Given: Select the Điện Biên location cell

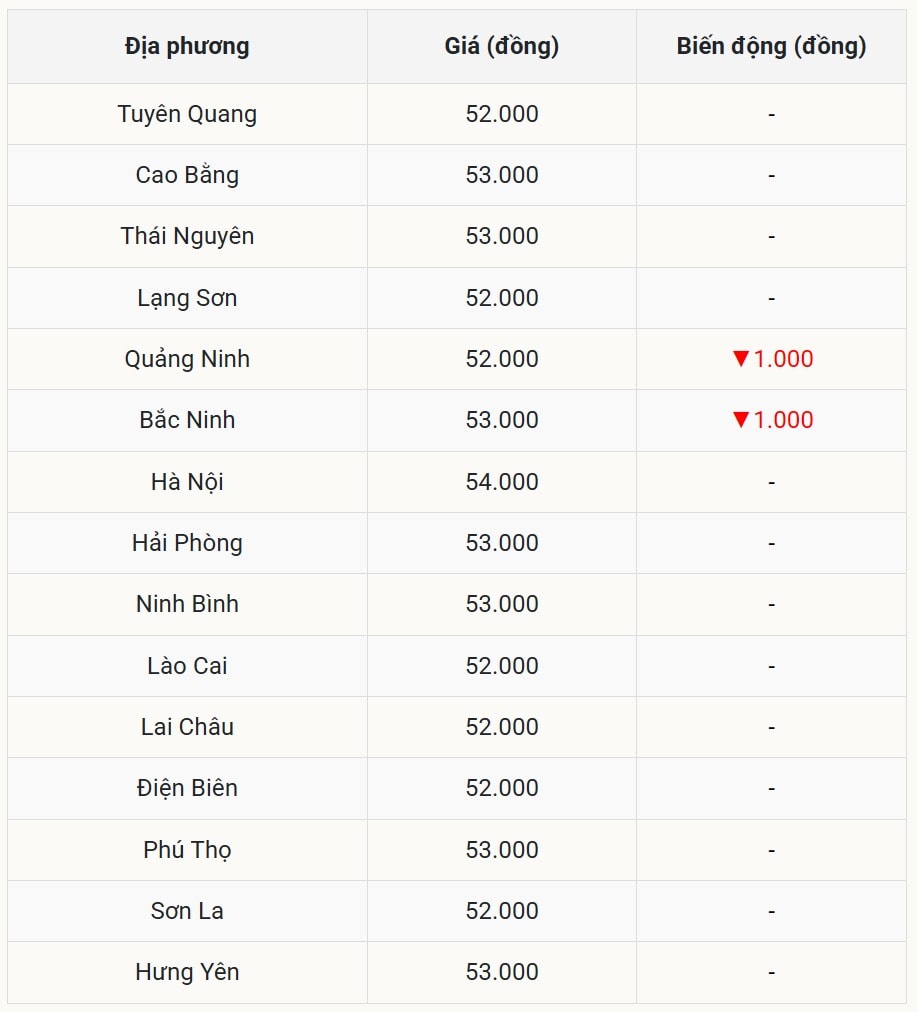Looking at the screenshot, I should point(187,788).
